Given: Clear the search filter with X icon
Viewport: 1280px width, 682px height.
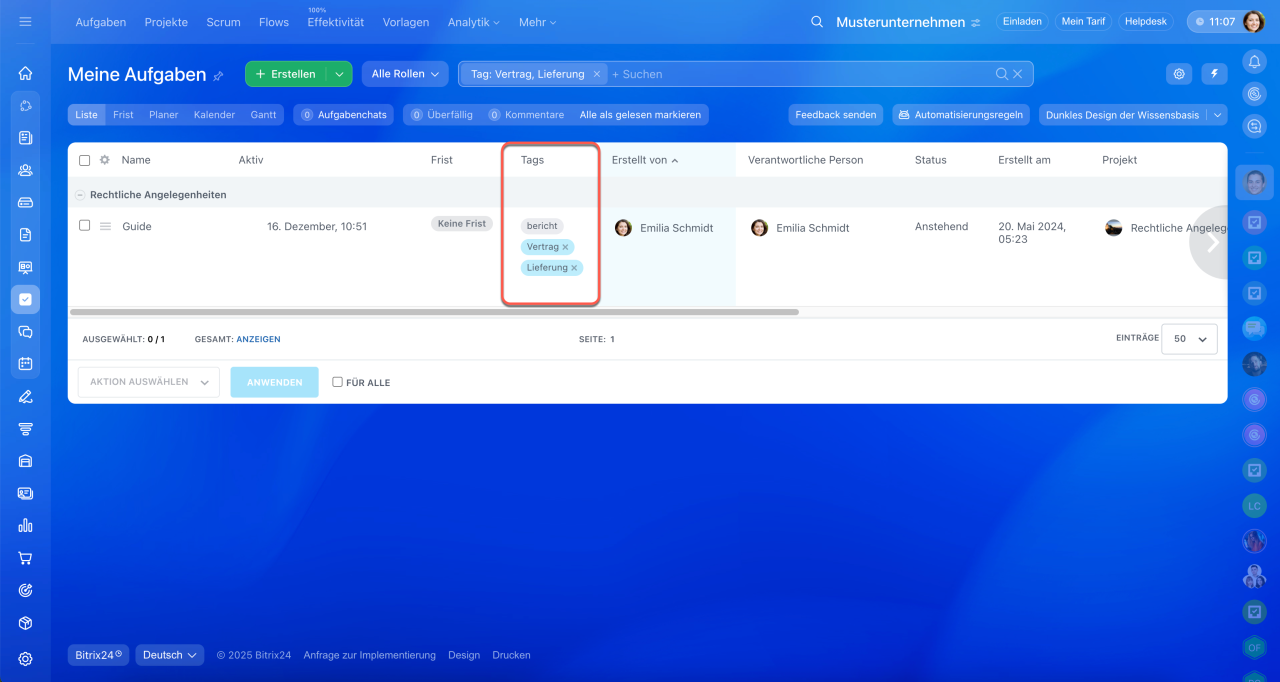Looking at the screenshot, I should click(x=1018, y=74).
